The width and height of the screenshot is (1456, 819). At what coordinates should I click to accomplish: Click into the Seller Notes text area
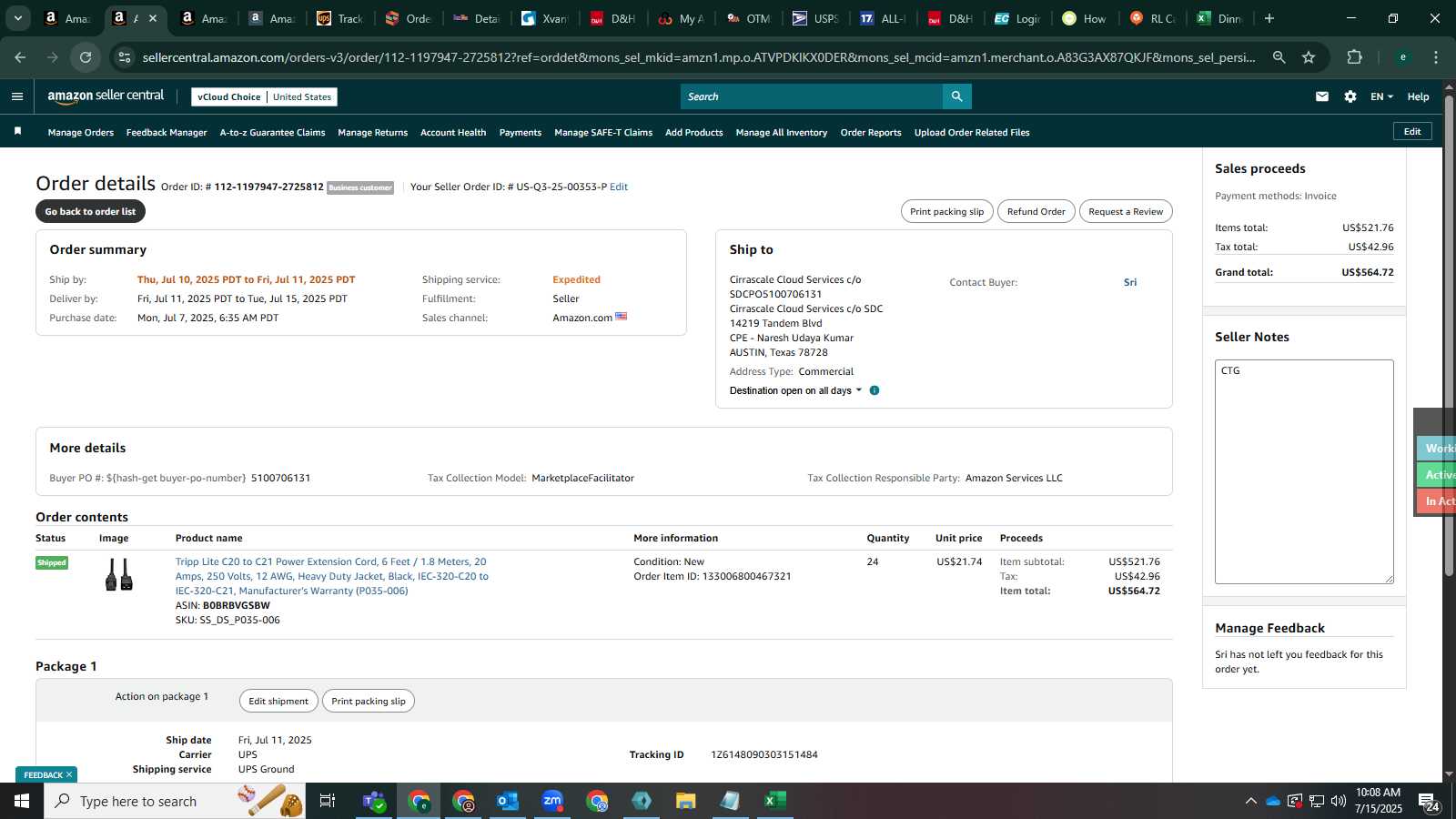tap(1304, 471)
